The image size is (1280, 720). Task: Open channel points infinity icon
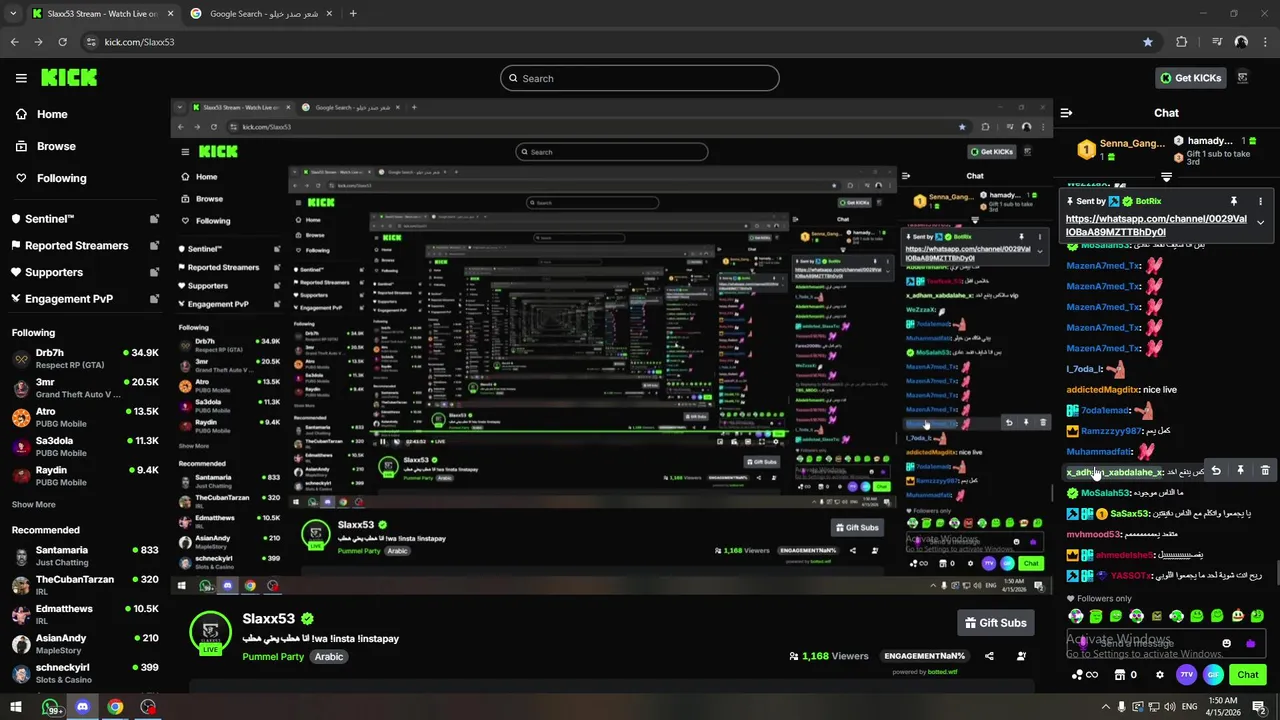(1085, 675)
